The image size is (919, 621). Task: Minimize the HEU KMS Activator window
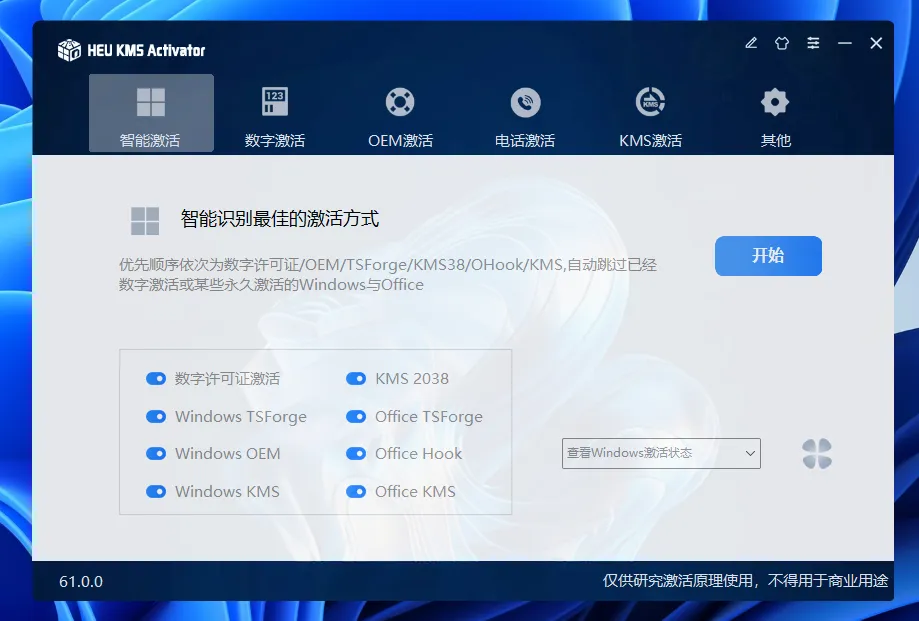coord(845,43)
